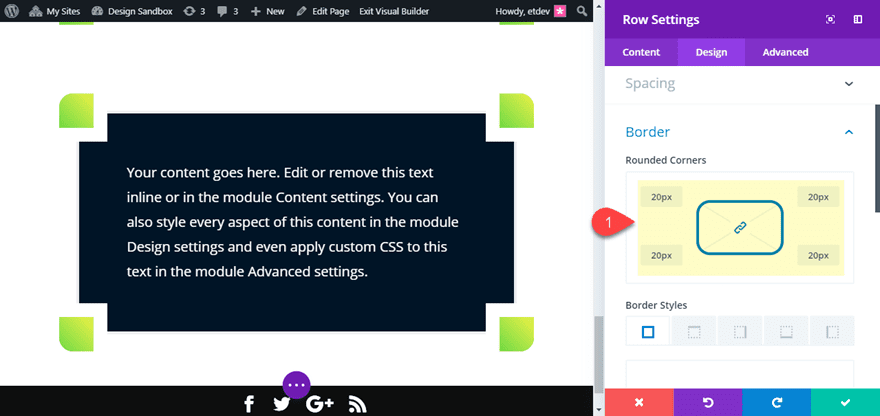
Task: Select the all-borders style option
Action: 648,331
